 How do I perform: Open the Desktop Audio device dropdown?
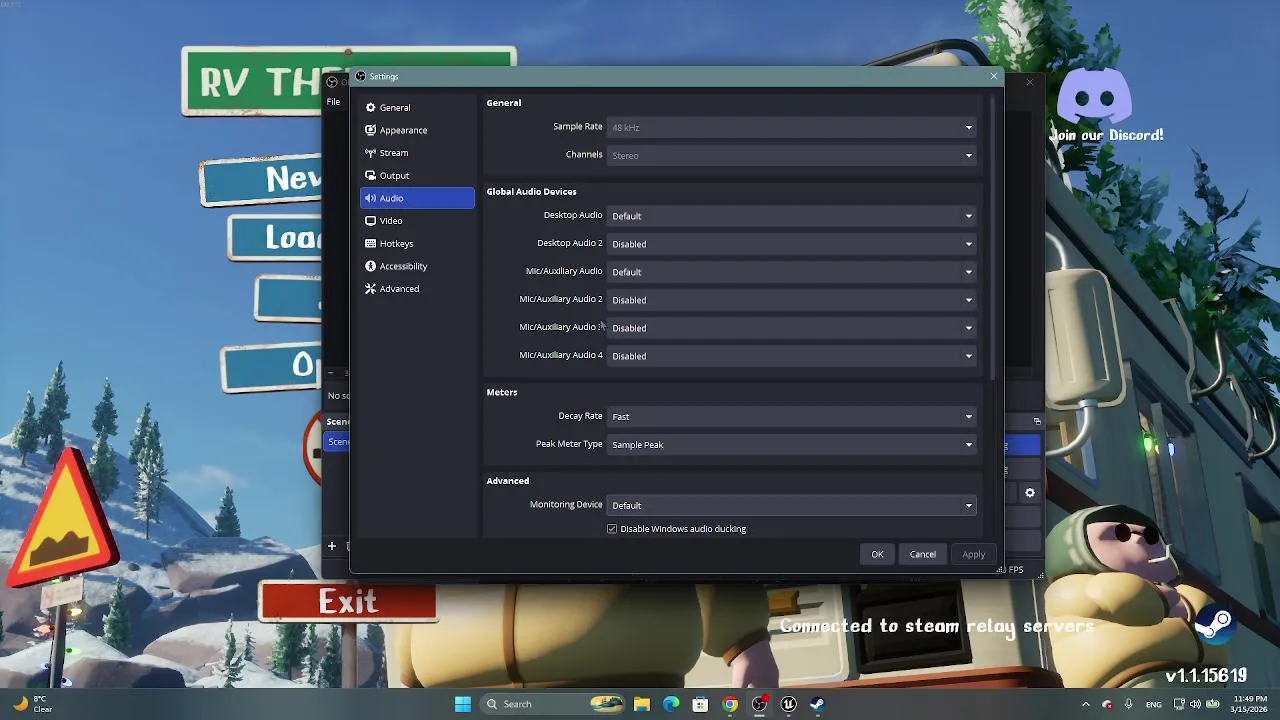click(791, 216)
